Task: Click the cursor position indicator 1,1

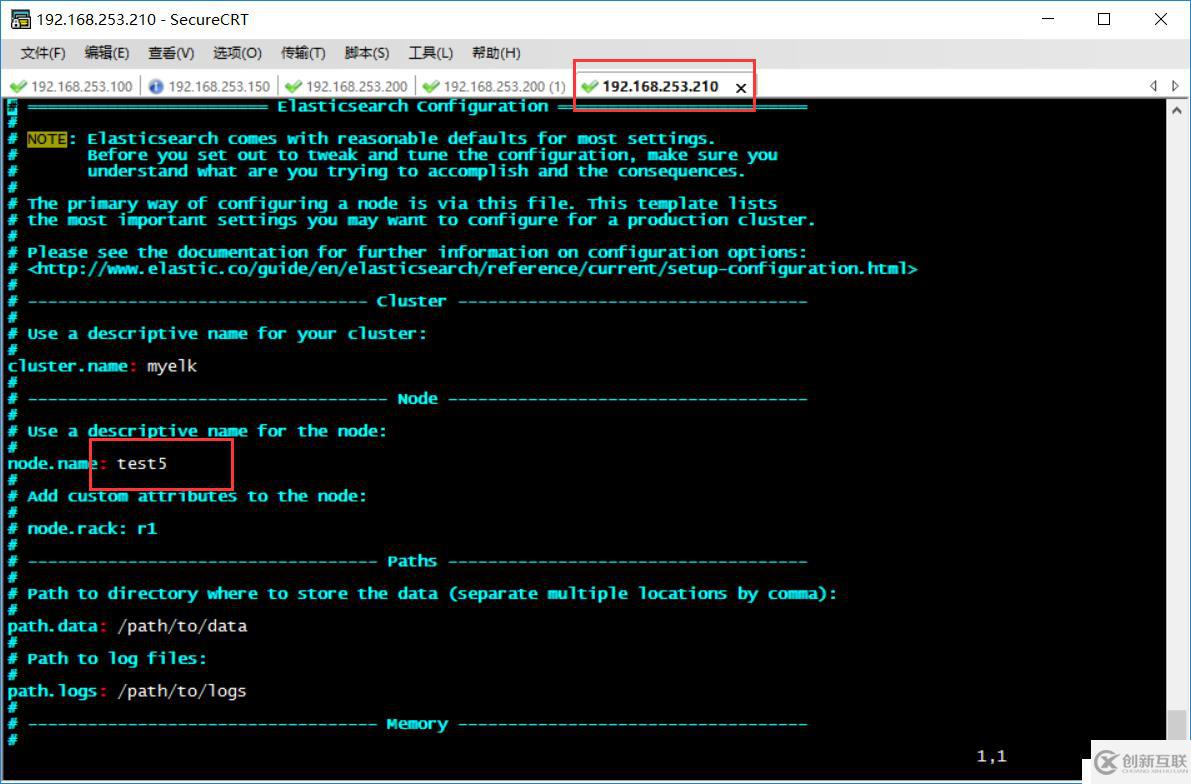Action: pyautogui.click(x=991, y=756)
